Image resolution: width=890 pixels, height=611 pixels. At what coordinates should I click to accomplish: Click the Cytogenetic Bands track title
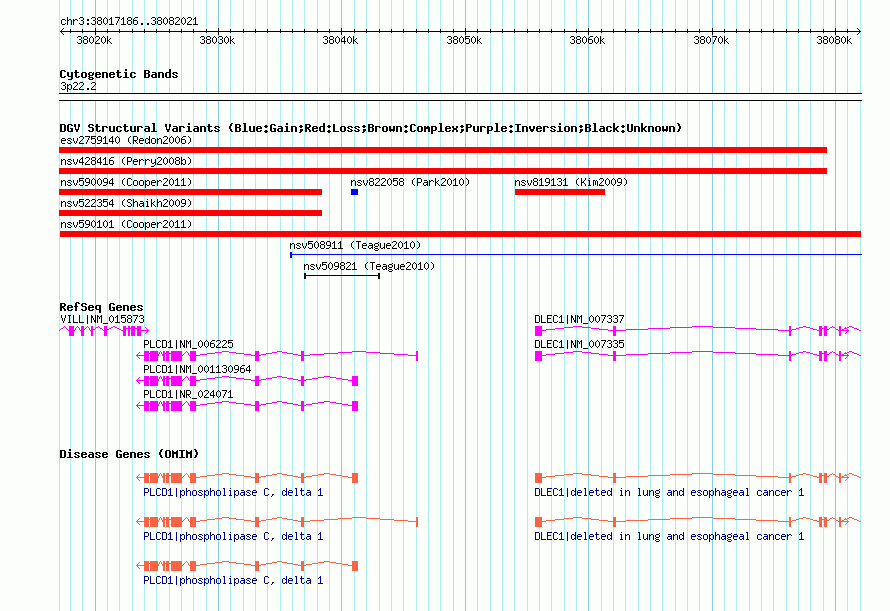click(119, 74)
